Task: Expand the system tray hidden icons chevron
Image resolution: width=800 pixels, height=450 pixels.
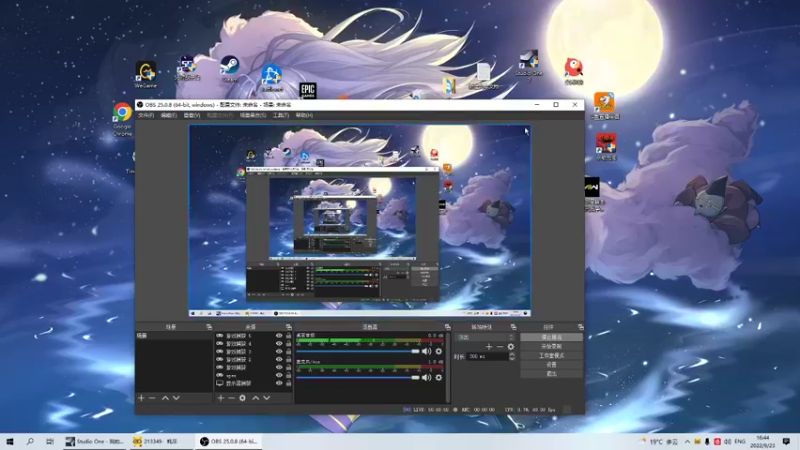Action: pyautogui.click(x=687, y=442)
